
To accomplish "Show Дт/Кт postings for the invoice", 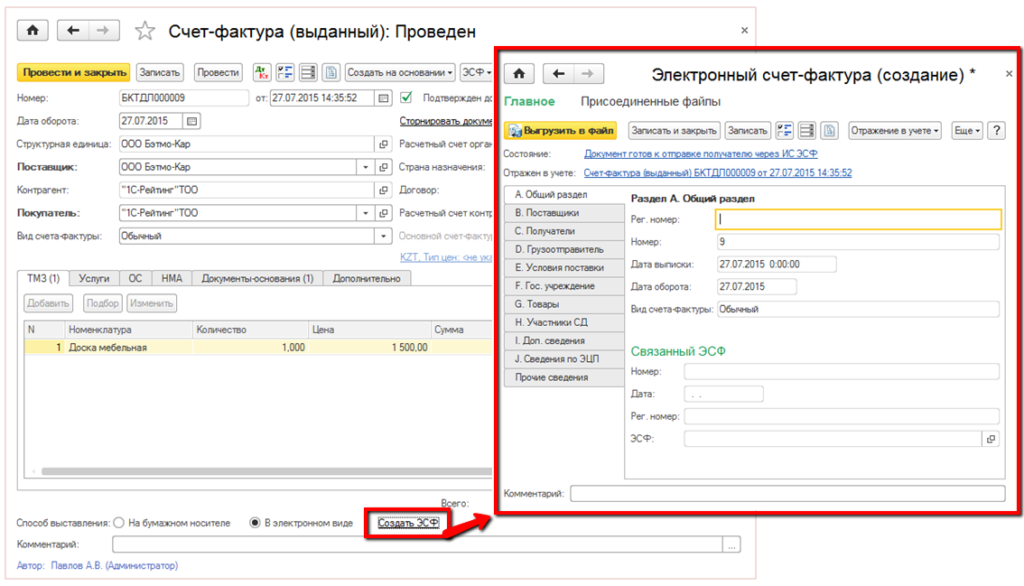I will (x=262, y=73).
